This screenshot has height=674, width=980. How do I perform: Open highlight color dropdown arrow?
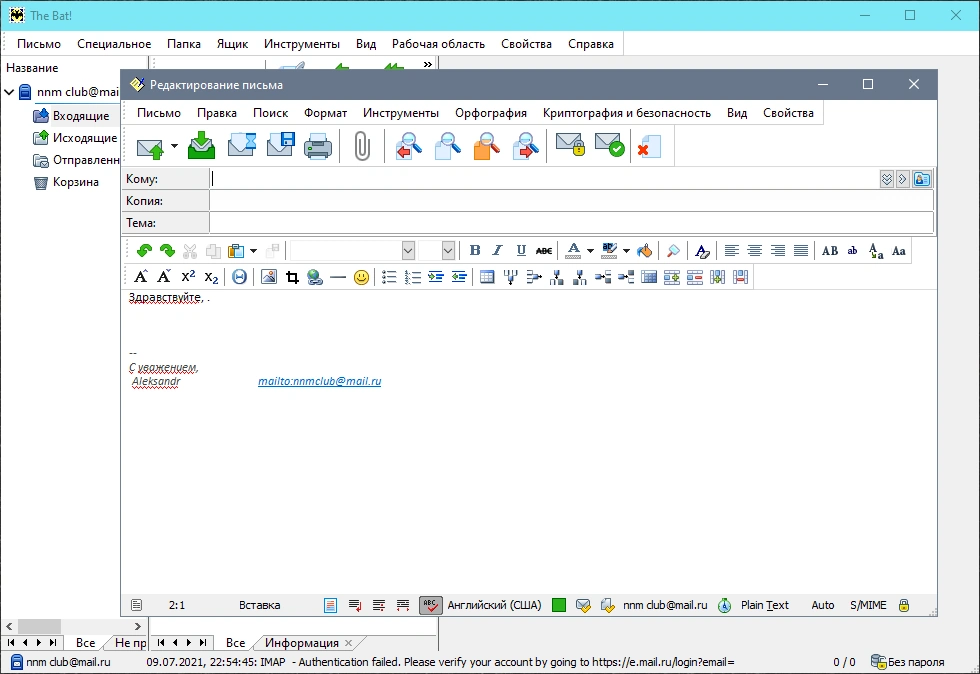pyautogui.click(x=626, y=251)
